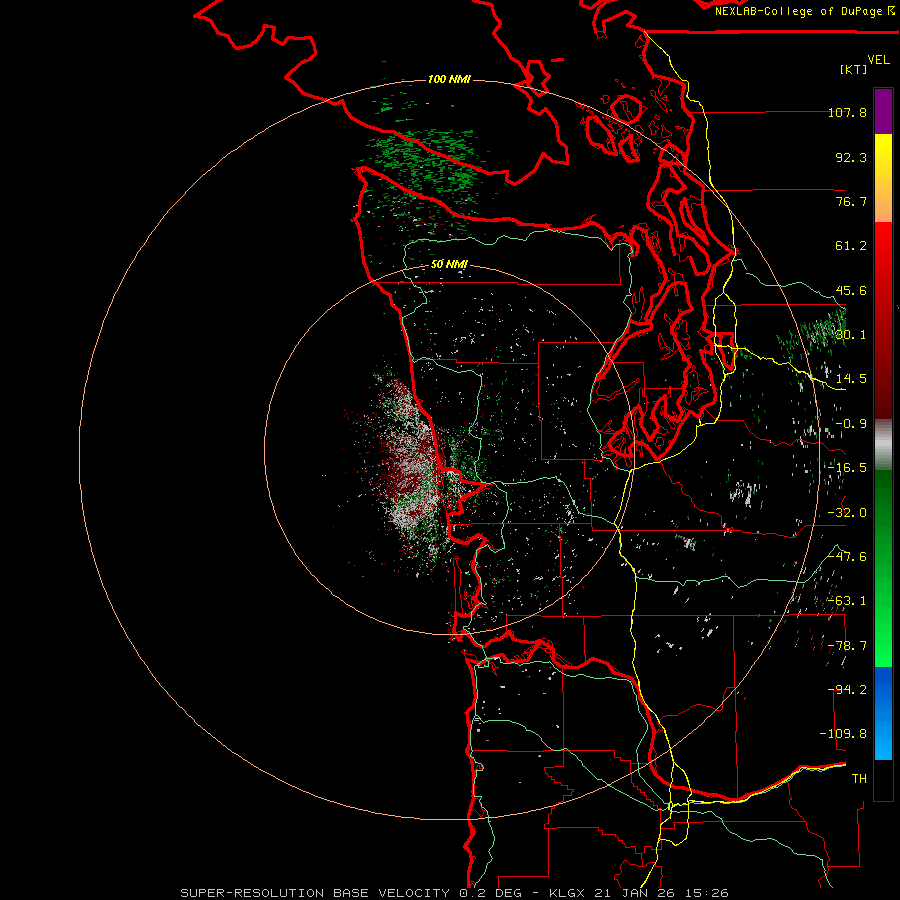900x900 pixels.
Task: Click the 50 NMI range ring label
Action: (449, 264)
